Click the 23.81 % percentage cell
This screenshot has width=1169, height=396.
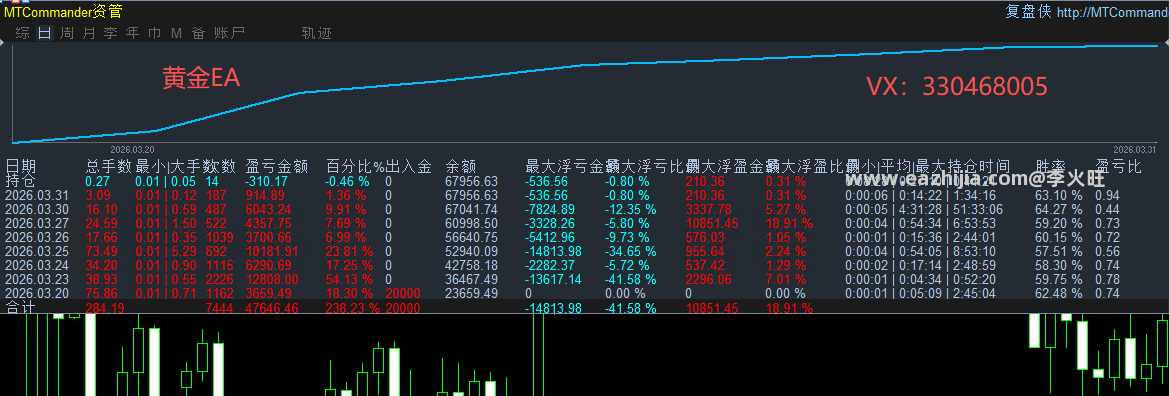[x=350, y=251]
